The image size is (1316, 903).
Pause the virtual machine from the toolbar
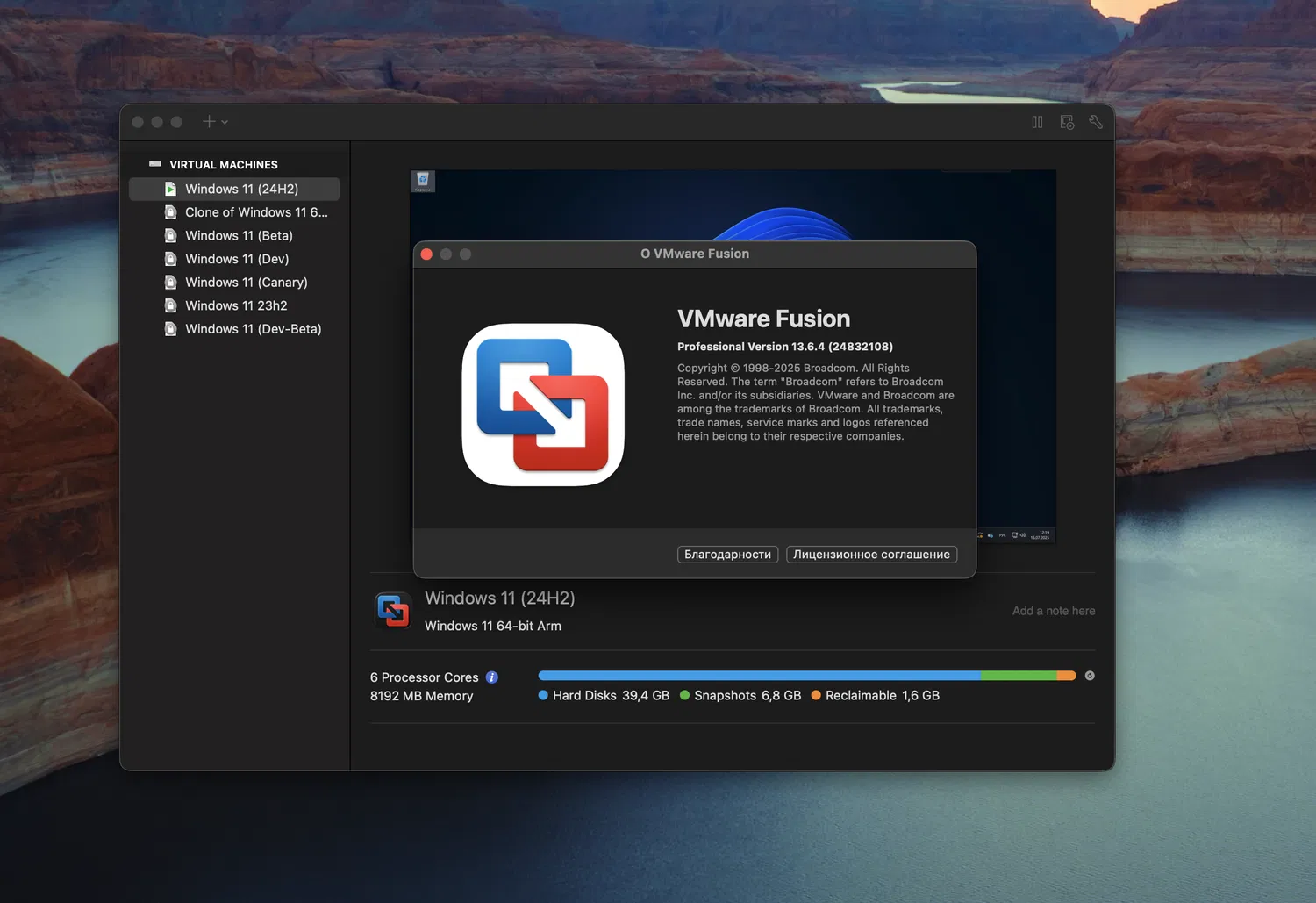pos(1037,122)
